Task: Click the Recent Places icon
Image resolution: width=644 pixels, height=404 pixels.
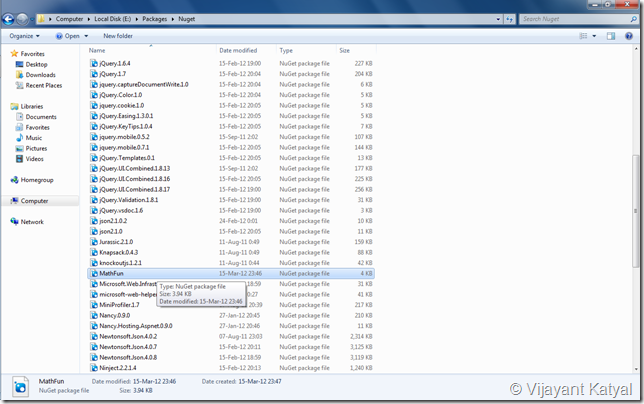Action: pyautogui.click(x=19, y=85)
